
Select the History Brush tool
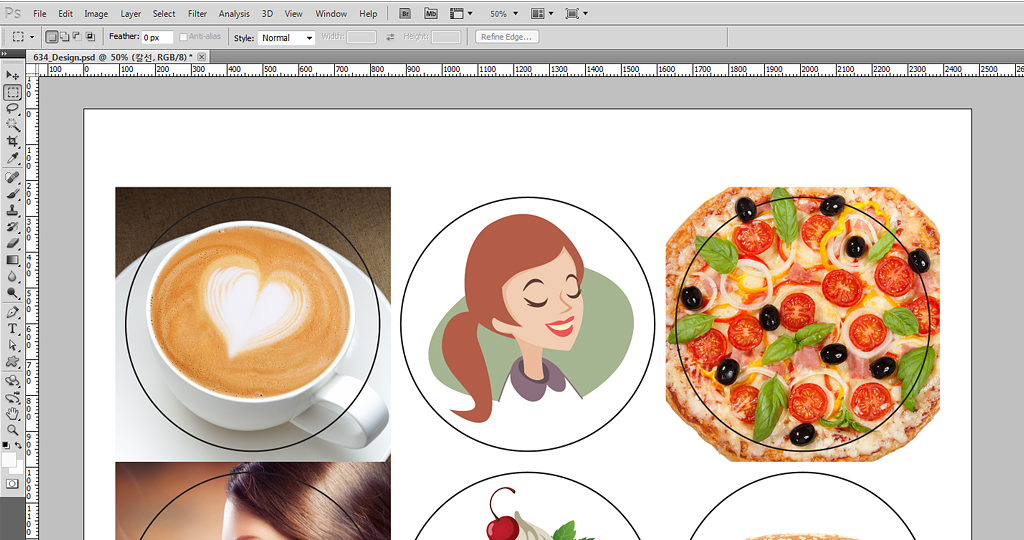(12, 227)
